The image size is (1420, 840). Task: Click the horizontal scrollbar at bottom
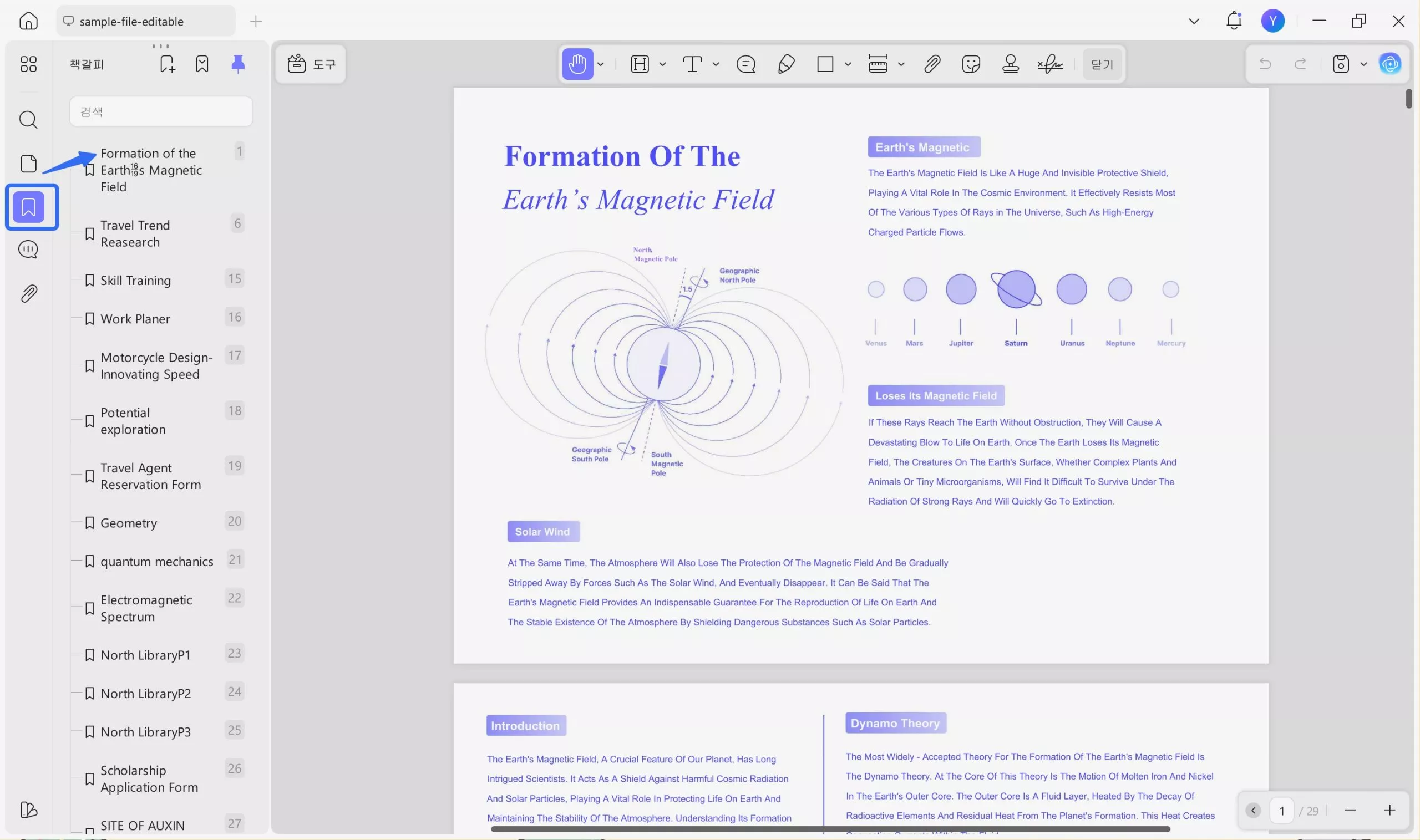point(830,829)
